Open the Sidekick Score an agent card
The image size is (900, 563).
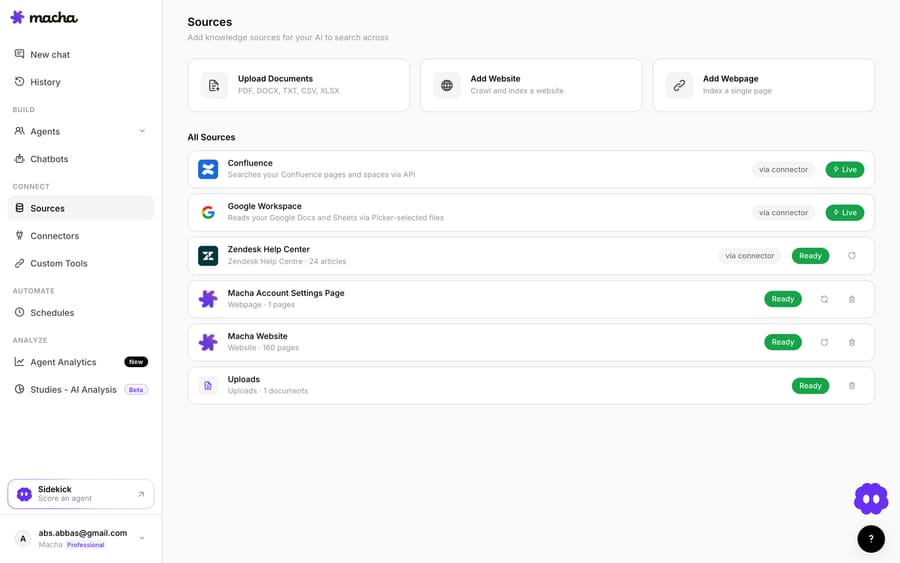coord(80,494)
